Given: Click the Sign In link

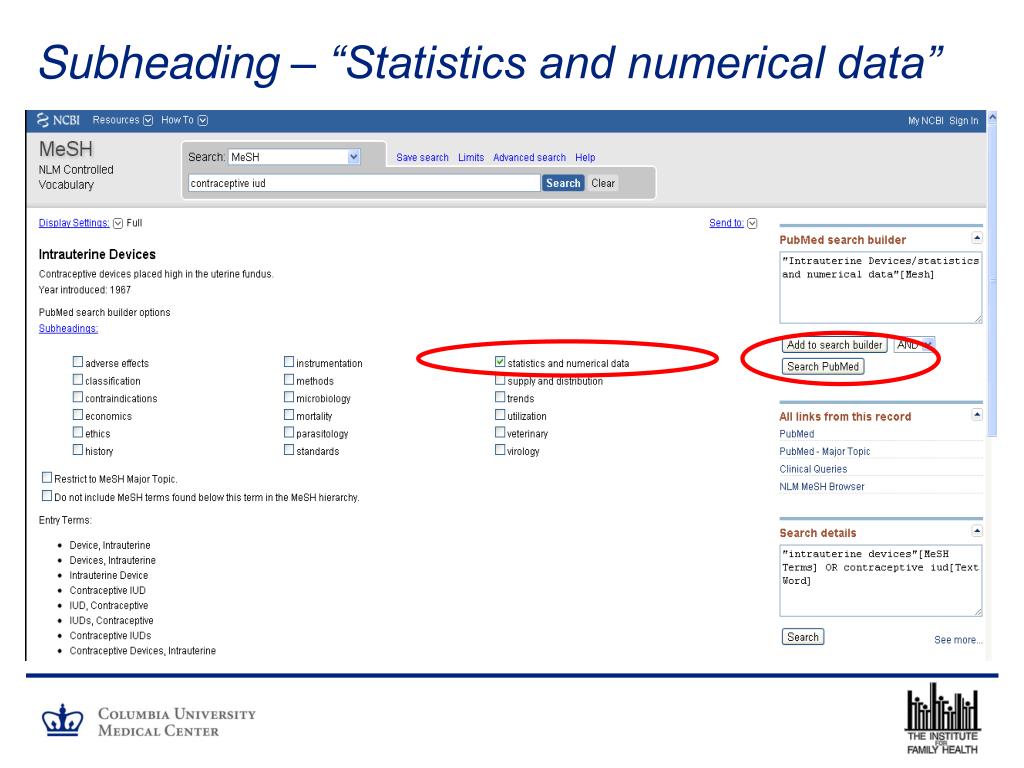Looking at the screenshot, I should pyautogui.click(x=963, y=121).
